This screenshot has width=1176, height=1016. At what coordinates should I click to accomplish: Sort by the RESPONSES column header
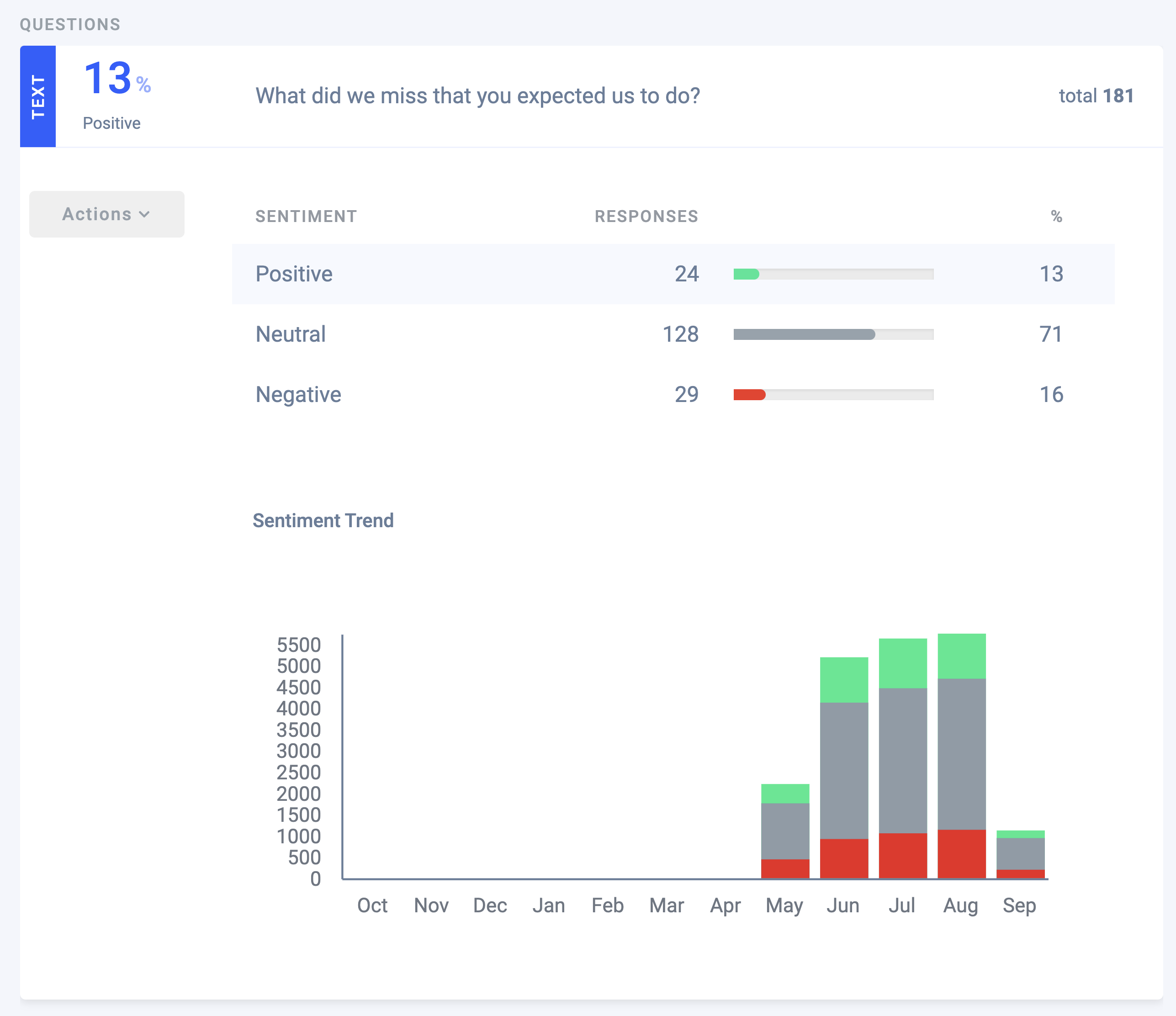pyautogui.click(x=646, y=216)
